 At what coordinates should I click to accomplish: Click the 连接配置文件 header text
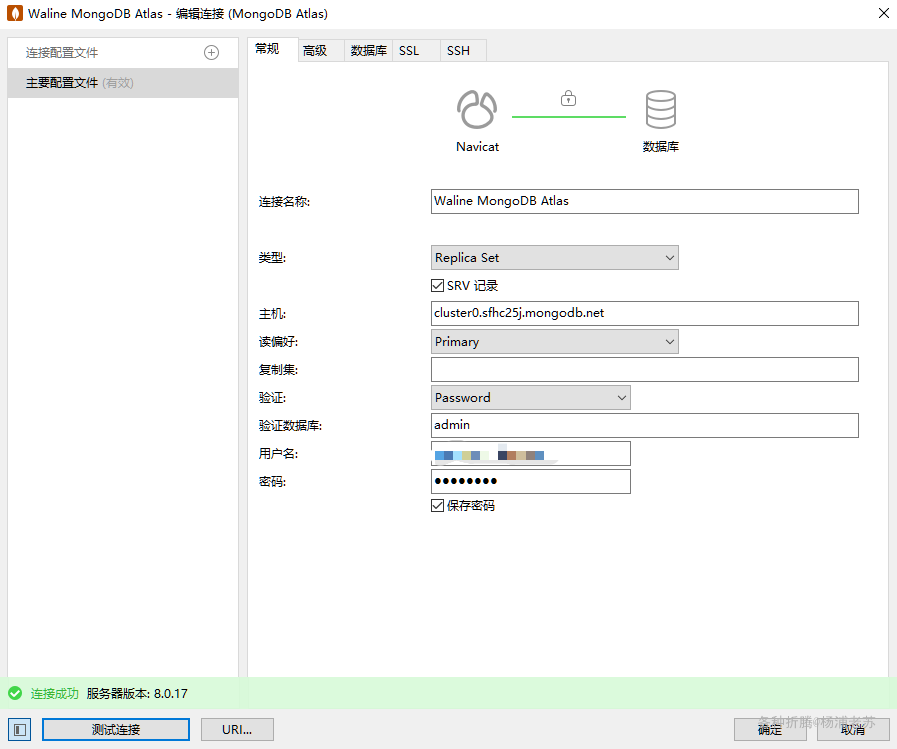point(62,53)
